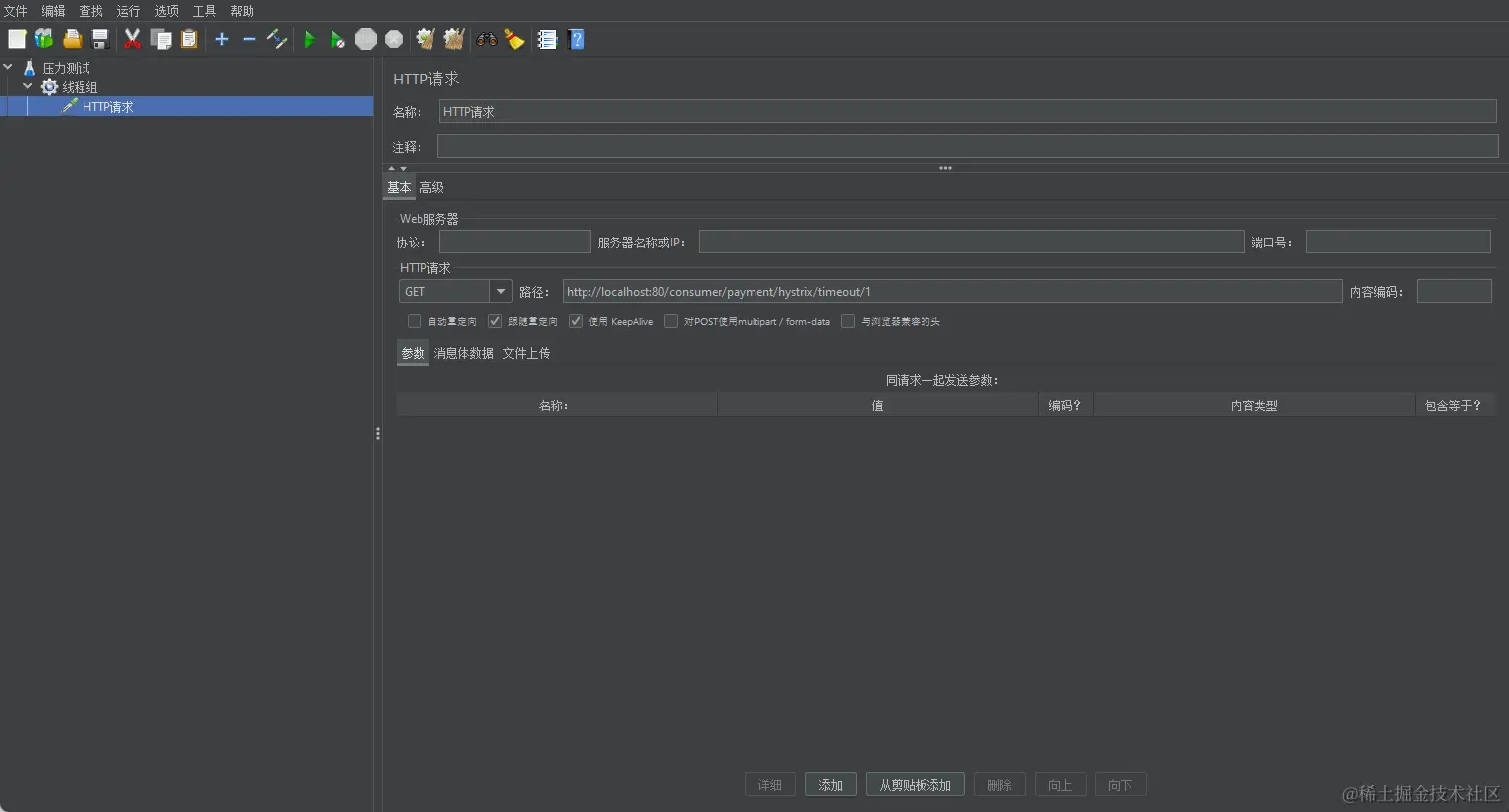Enable the 自动重定向 checkbox

tap(415, 321)
